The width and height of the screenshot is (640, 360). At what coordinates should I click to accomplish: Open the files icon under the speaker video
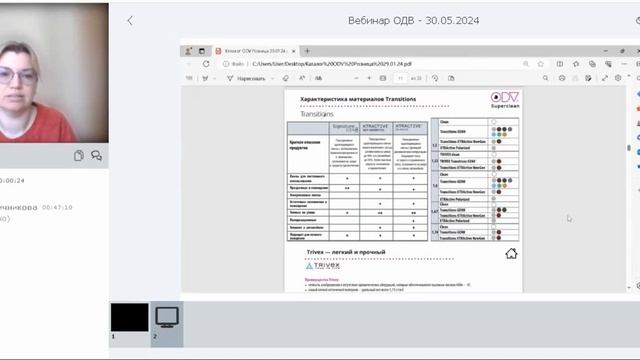click(79, 156)
